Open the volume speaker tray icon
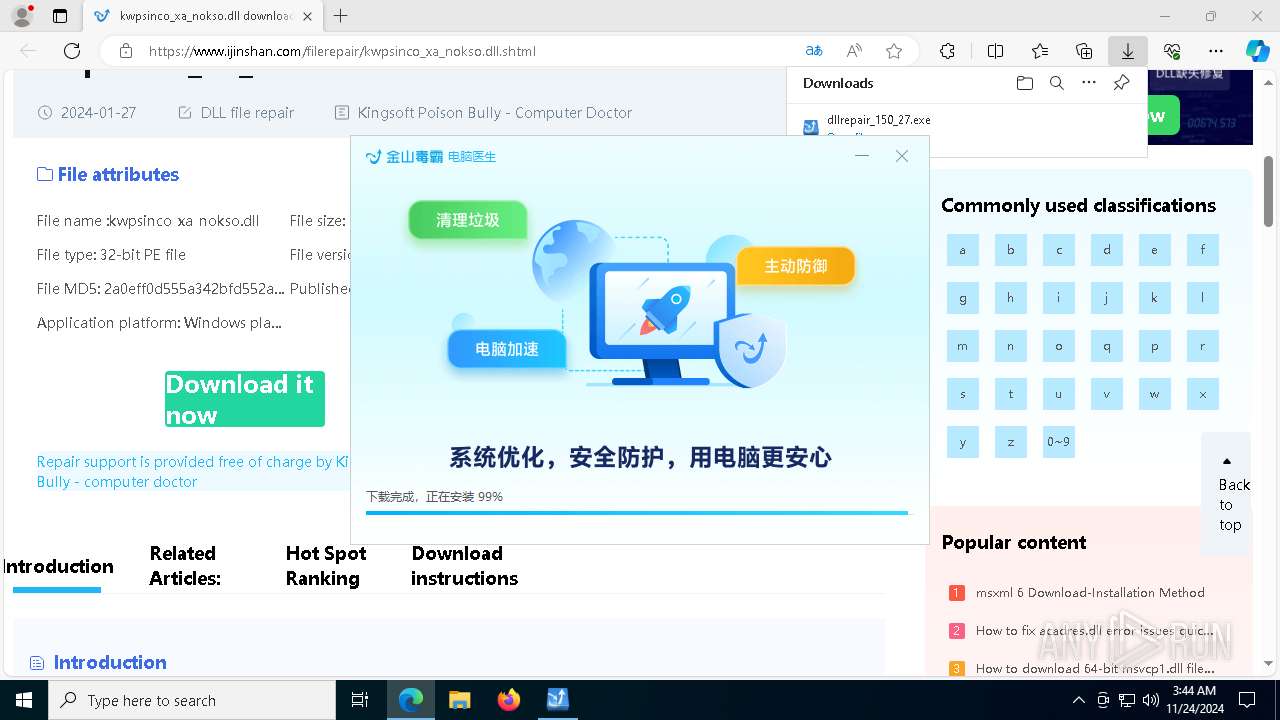1280x720 pixels. coord(1151,700)
